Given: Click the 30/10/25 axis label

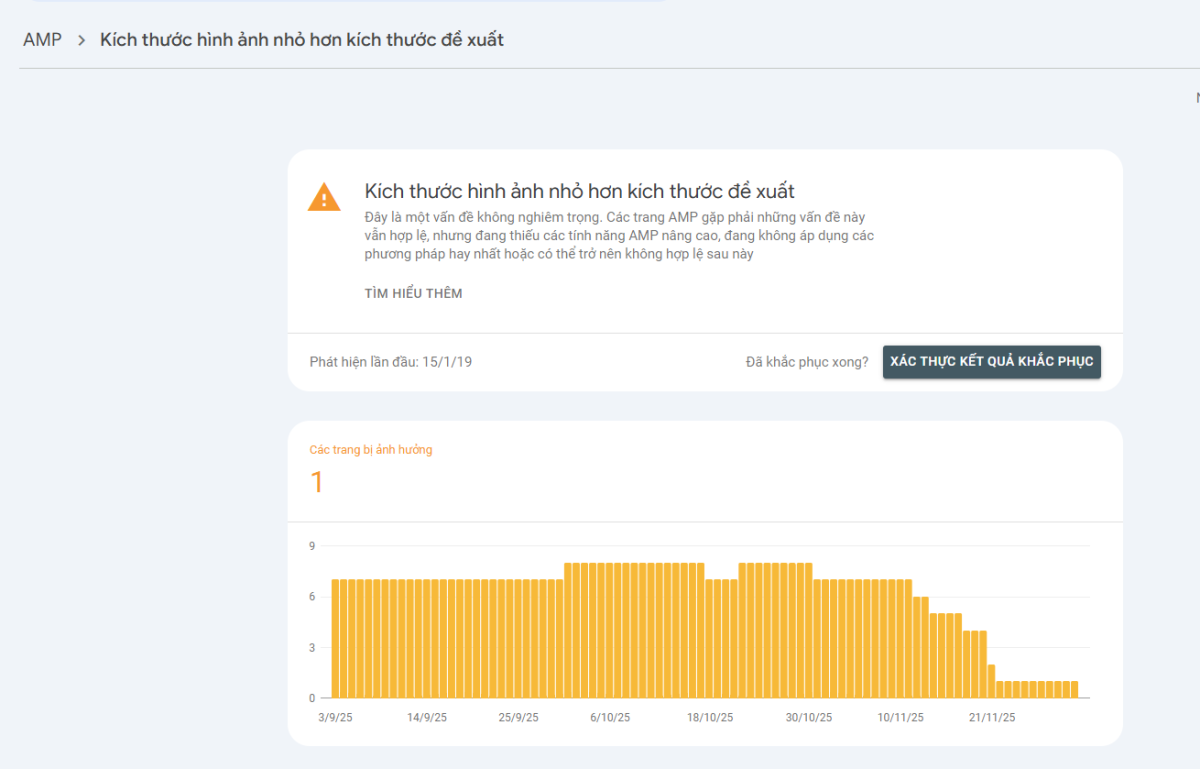Looking at the screenshot, I should (x=812, y=717).
